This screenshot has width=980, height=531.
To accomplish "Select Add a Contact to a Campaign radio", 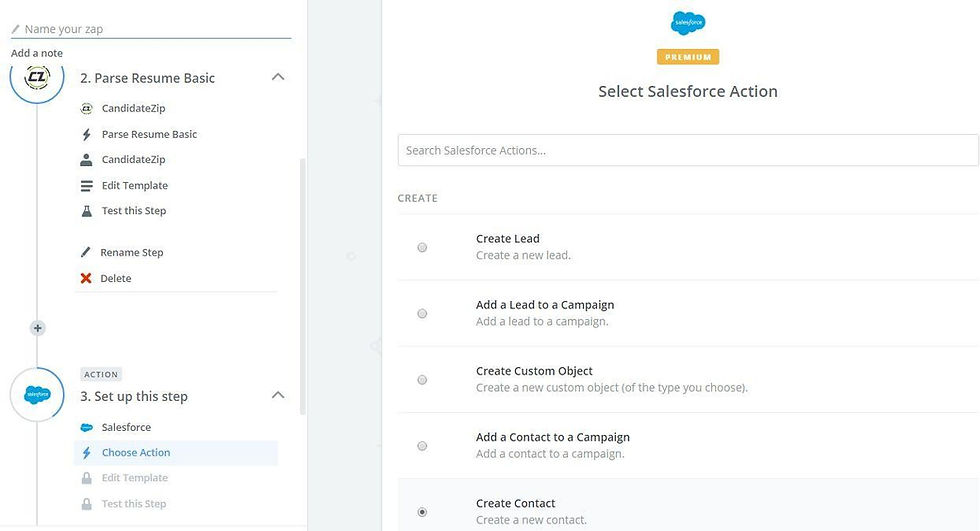I will tap(422, 446).
